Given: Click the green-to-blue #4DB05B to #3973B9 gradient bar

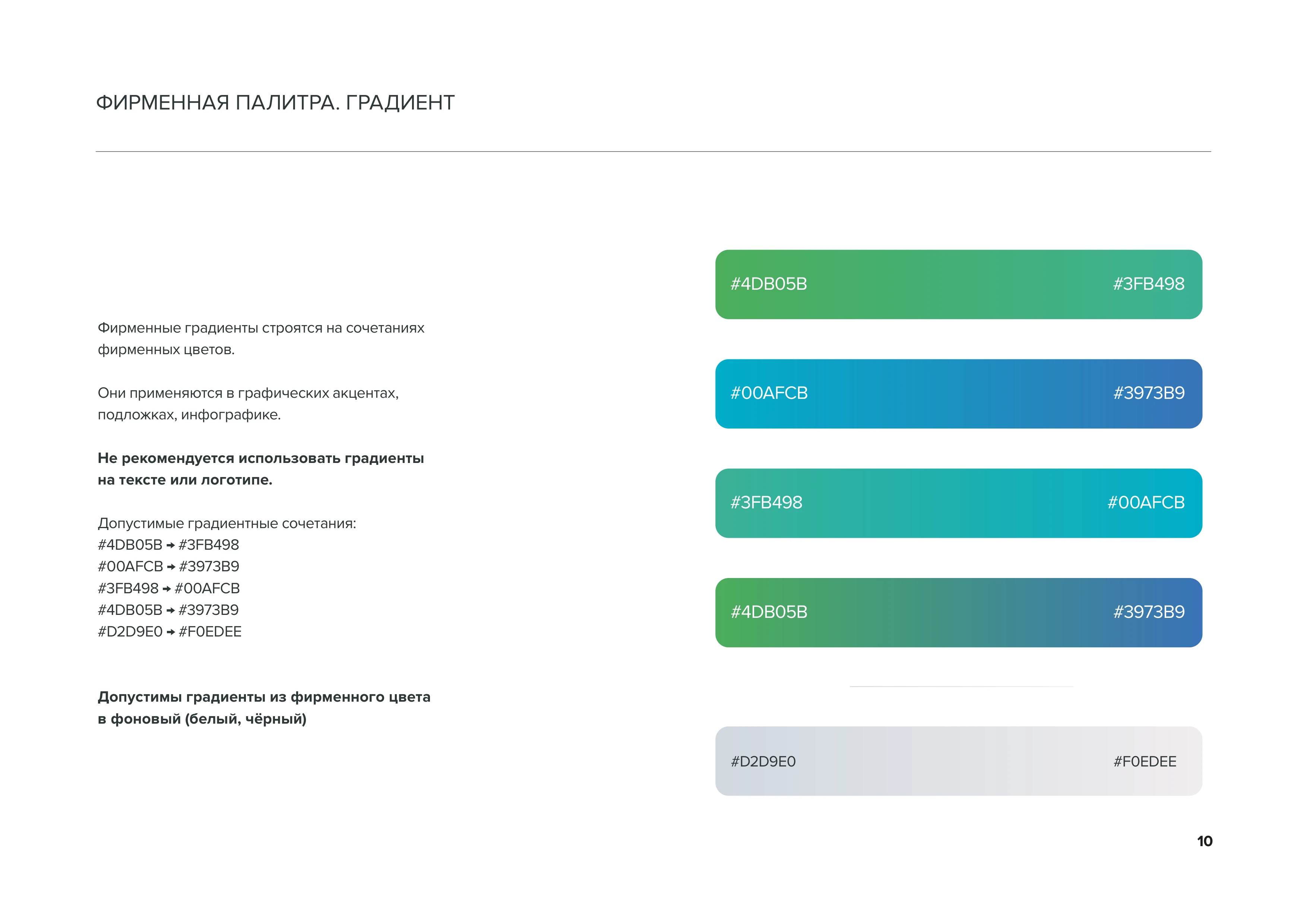Looking at the screenshot, I should click(959, 613).
